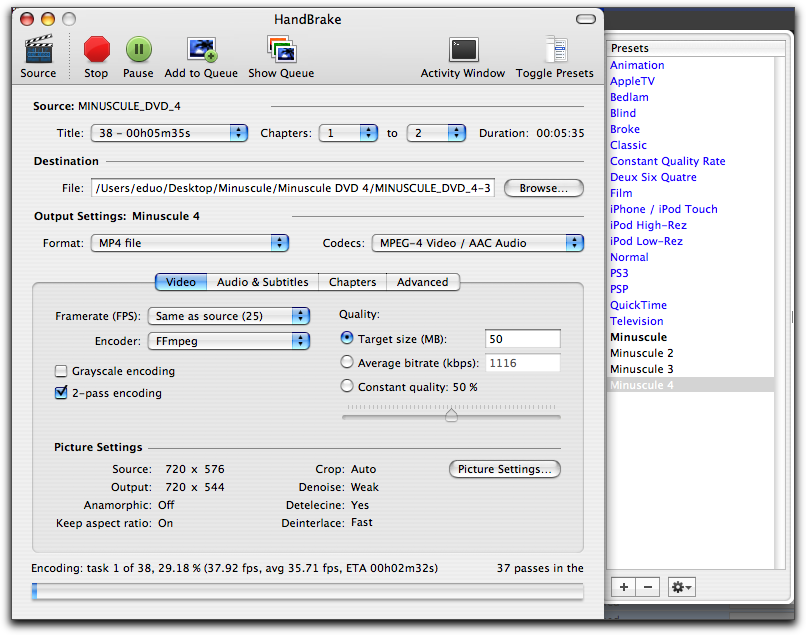This screenshot has height=635, width=806.
Task: Select Constant quality radio button
Action: [347, 386]
